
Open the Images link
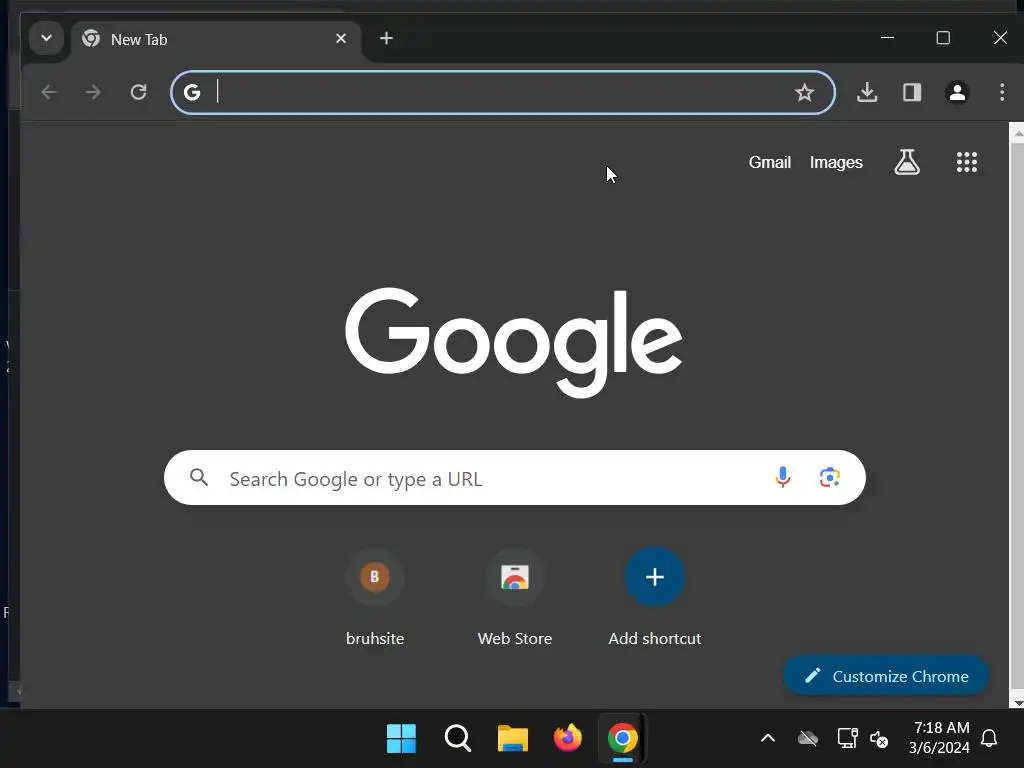[836, 162]
